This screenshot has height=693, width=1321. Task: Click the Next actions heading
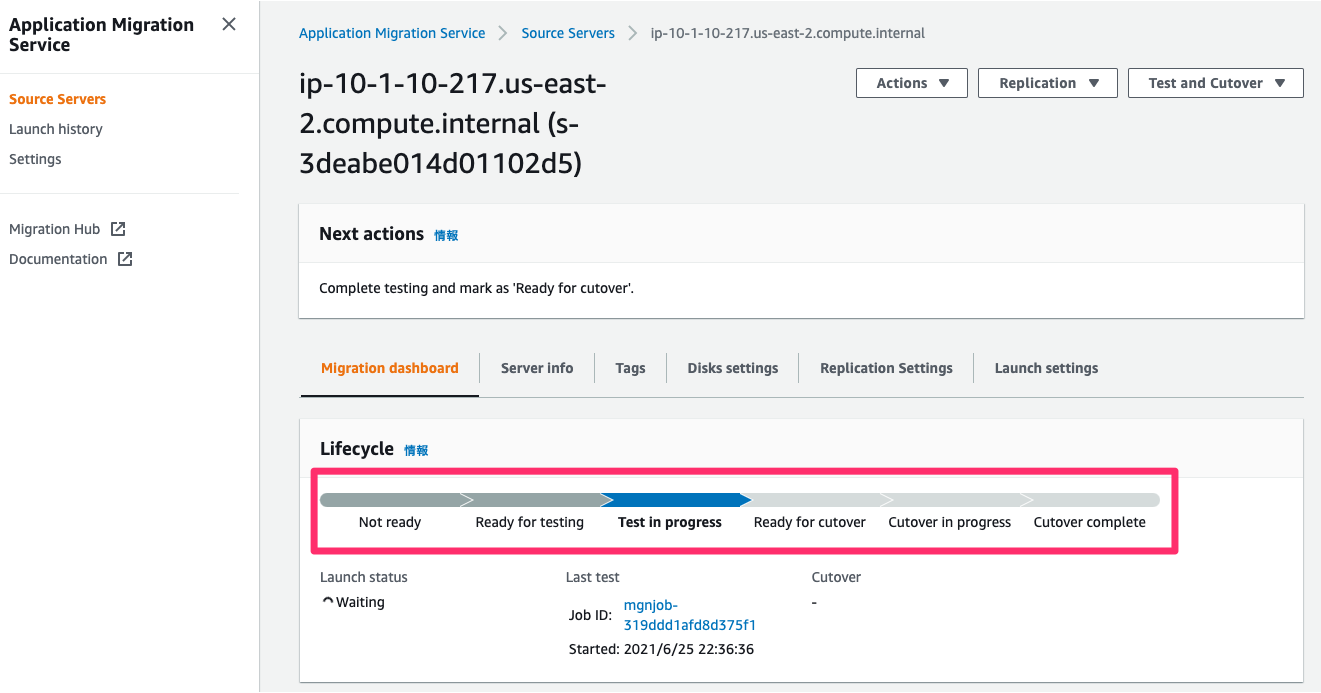click(x=371, y=234)
